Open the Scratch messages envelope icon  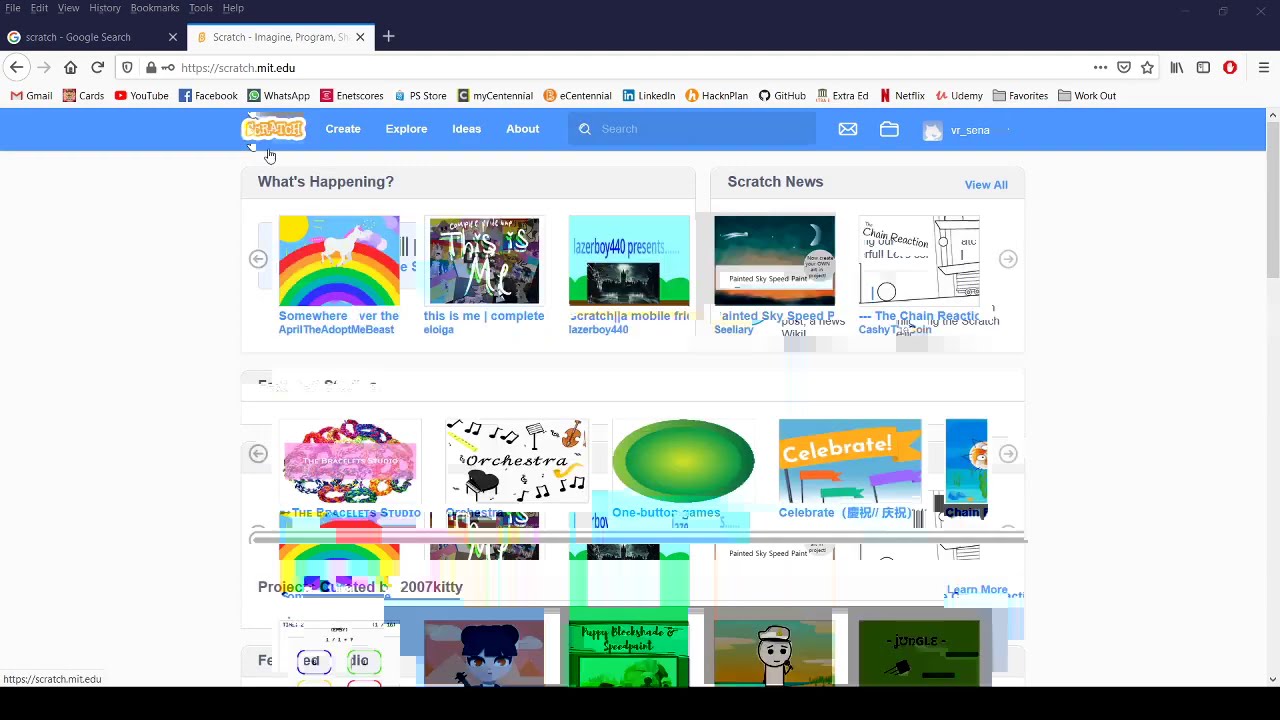click(x=848, y=130)
